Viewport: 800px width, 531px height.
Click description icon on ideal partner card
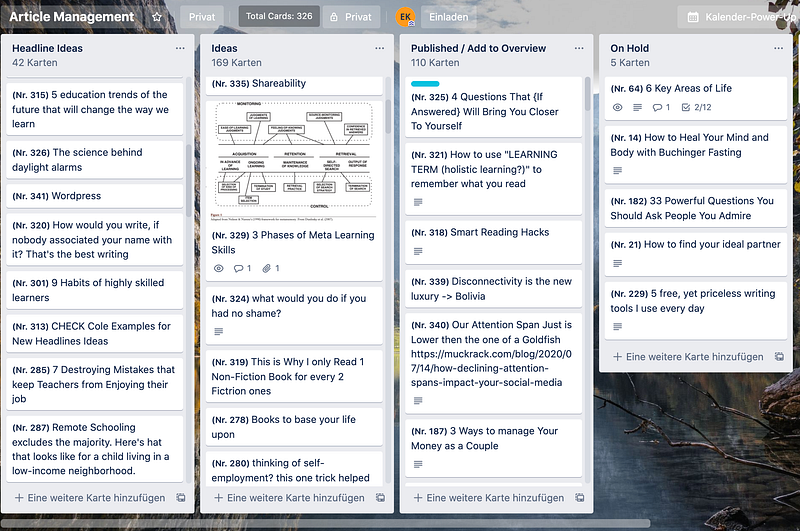click(618, 264)
